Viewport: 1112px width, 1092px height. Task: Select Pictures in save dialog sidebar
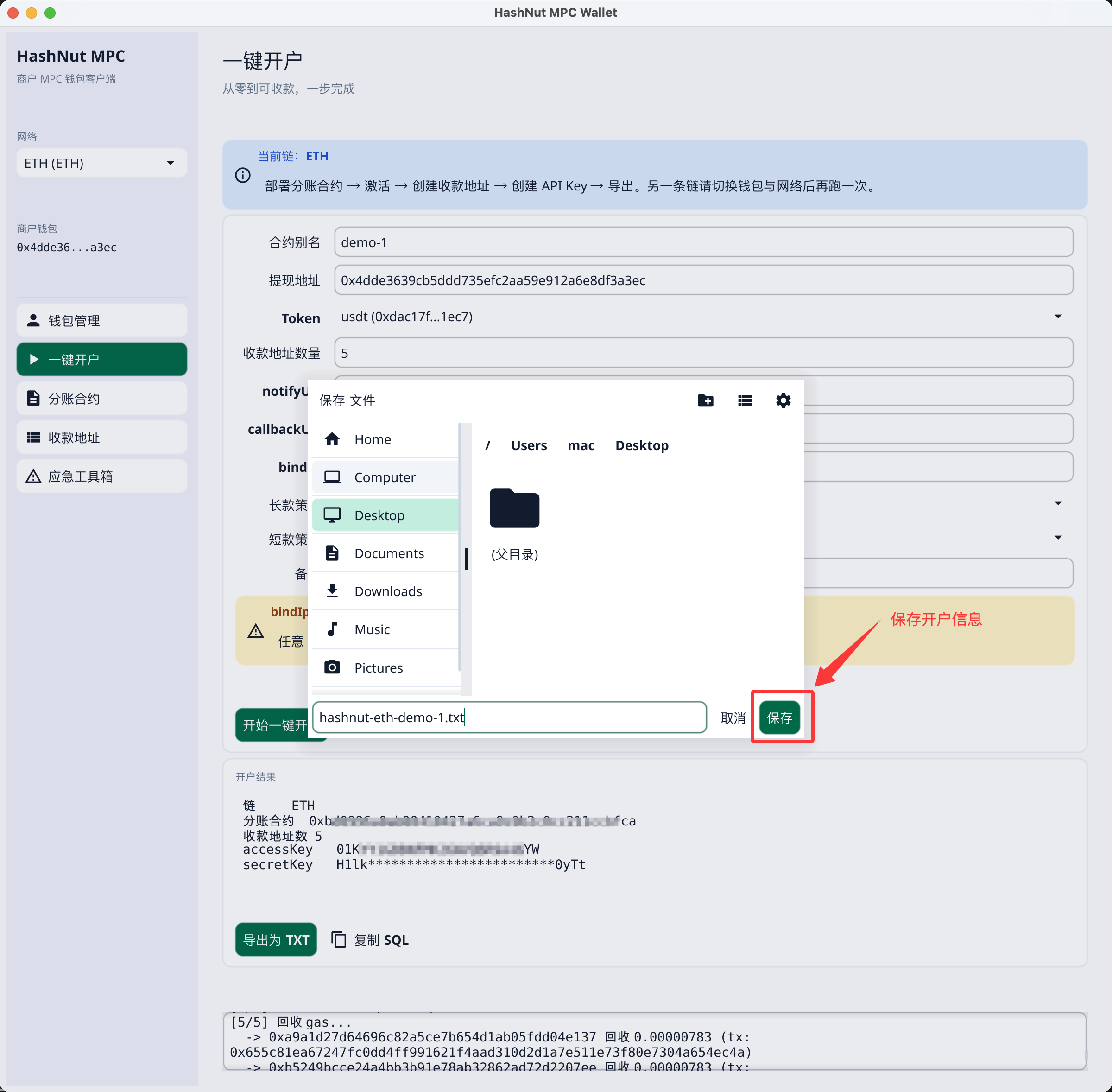click(x=385, y=667)
